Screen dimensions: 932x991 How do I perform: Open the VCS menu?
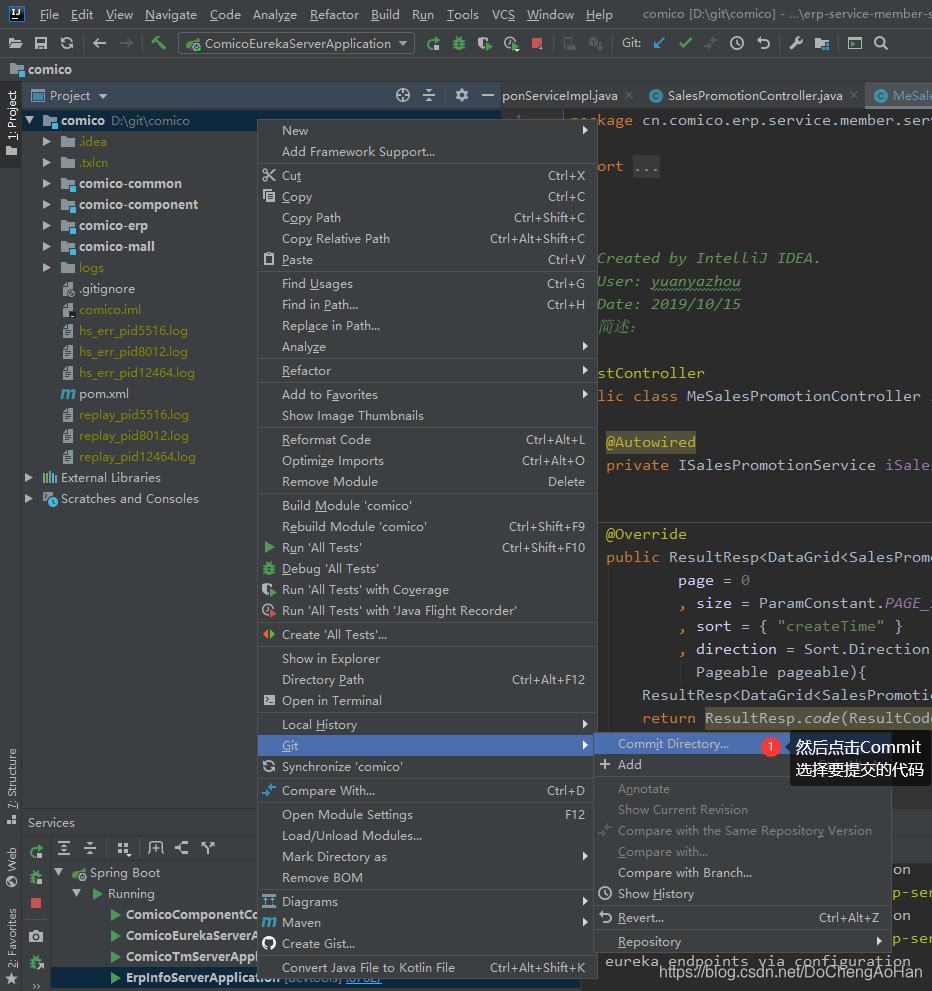coord(503,15)
